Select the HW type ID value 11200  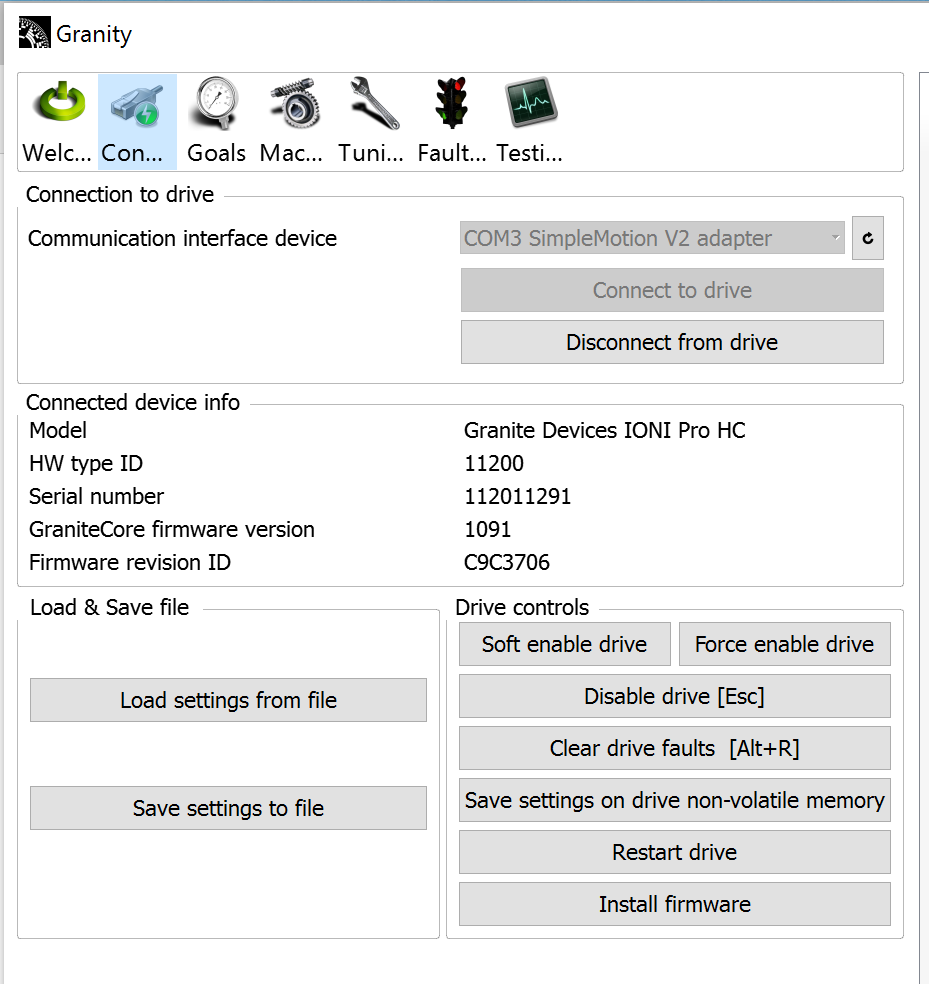pos(494,463)
